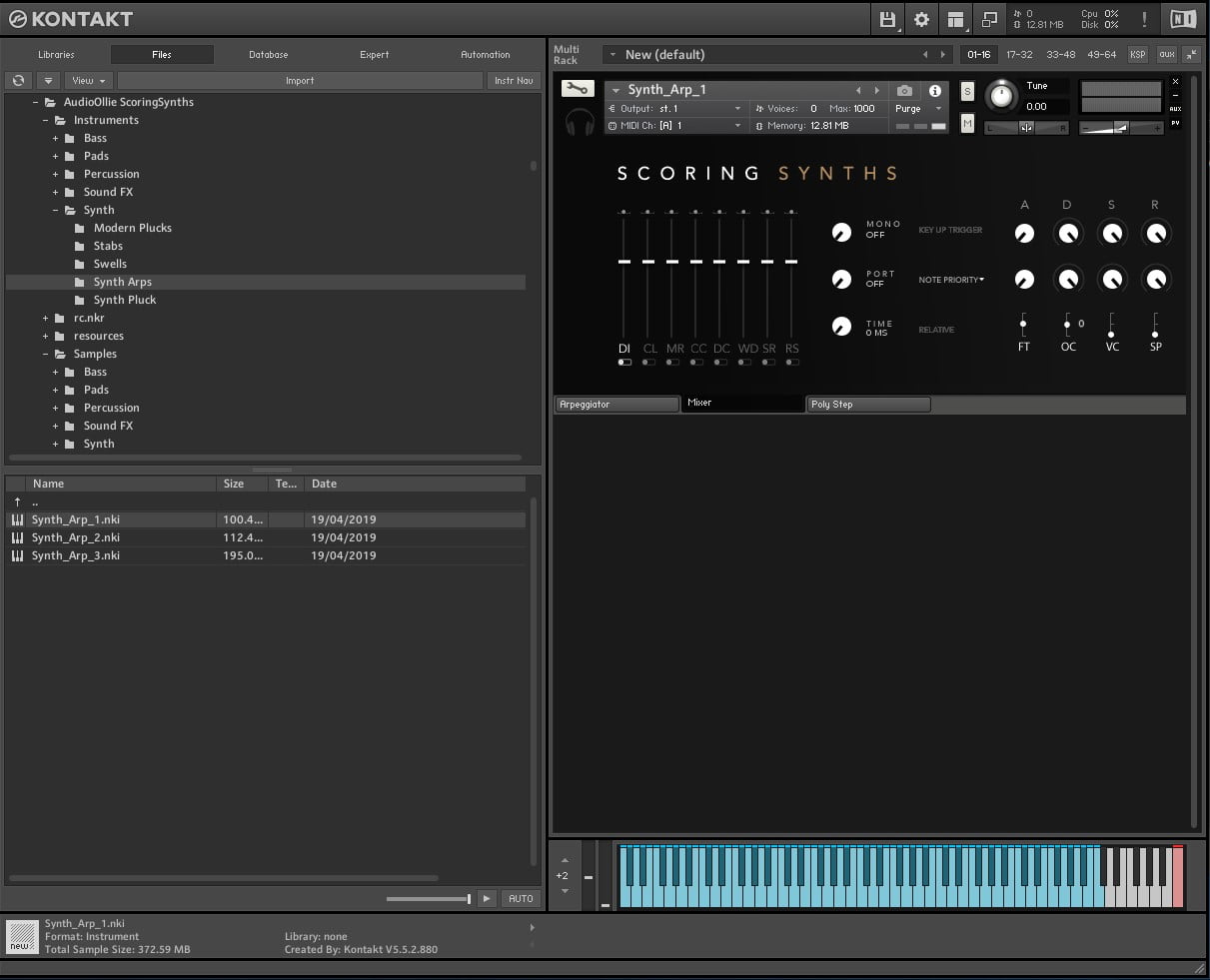Show instrument info with the i icon
Image resolution: width=1210 pixels, height=980 pixels.
pos(935,90)
